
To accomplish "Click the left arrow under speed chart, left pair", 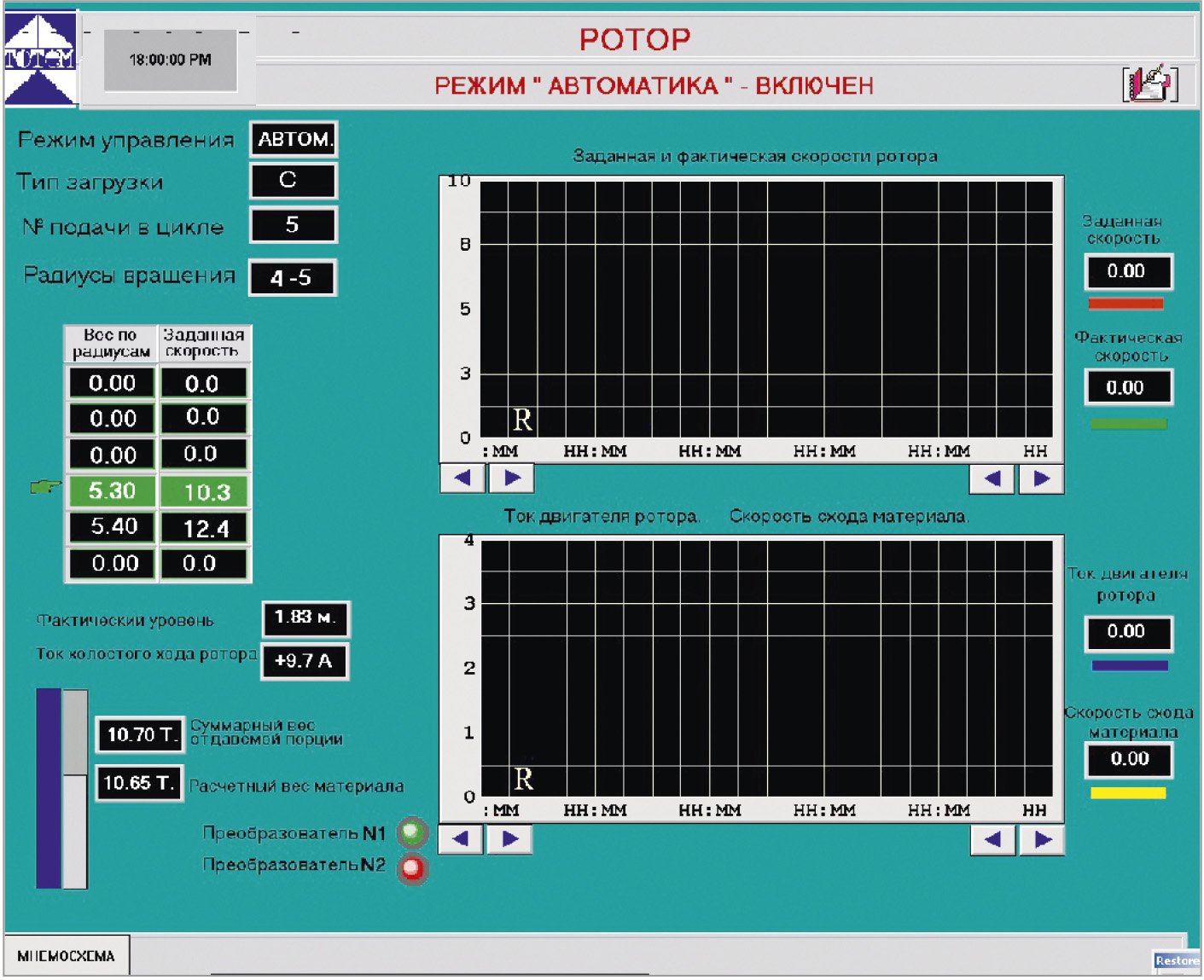I will click(462, 478).
